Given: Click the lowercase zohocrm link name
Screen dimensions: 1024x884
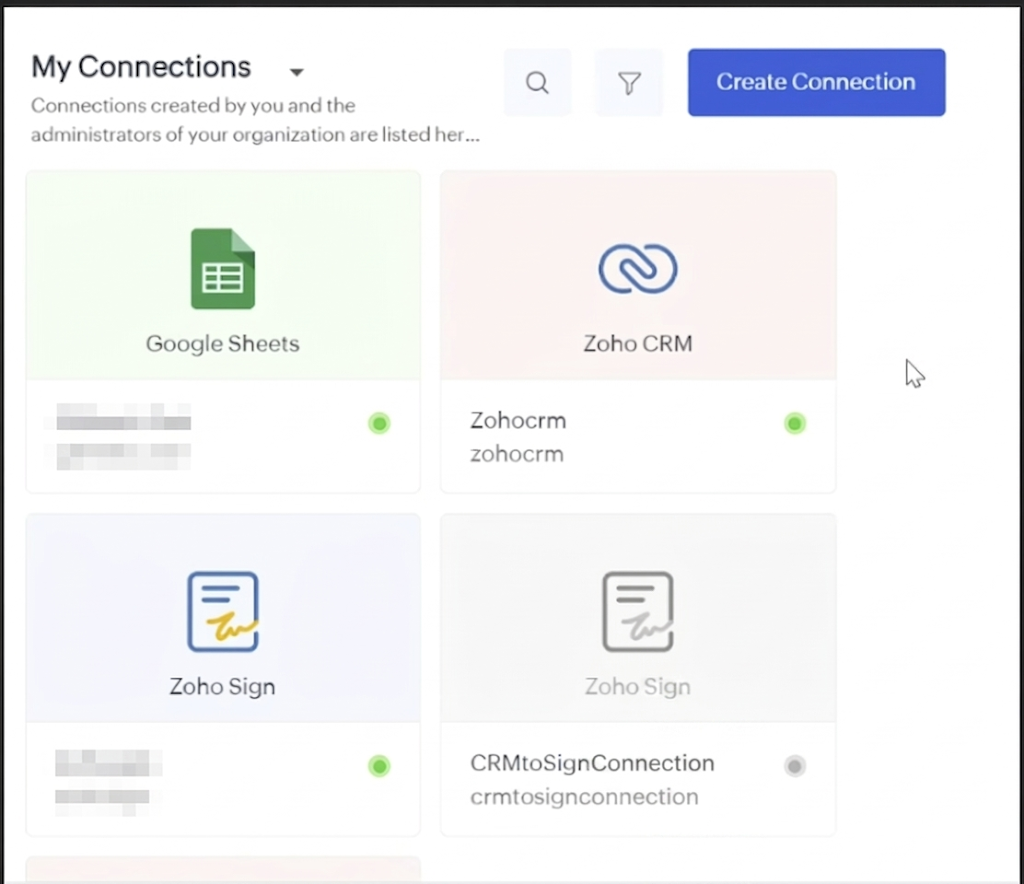Looking at the screenshot, I should pos(517,454).
